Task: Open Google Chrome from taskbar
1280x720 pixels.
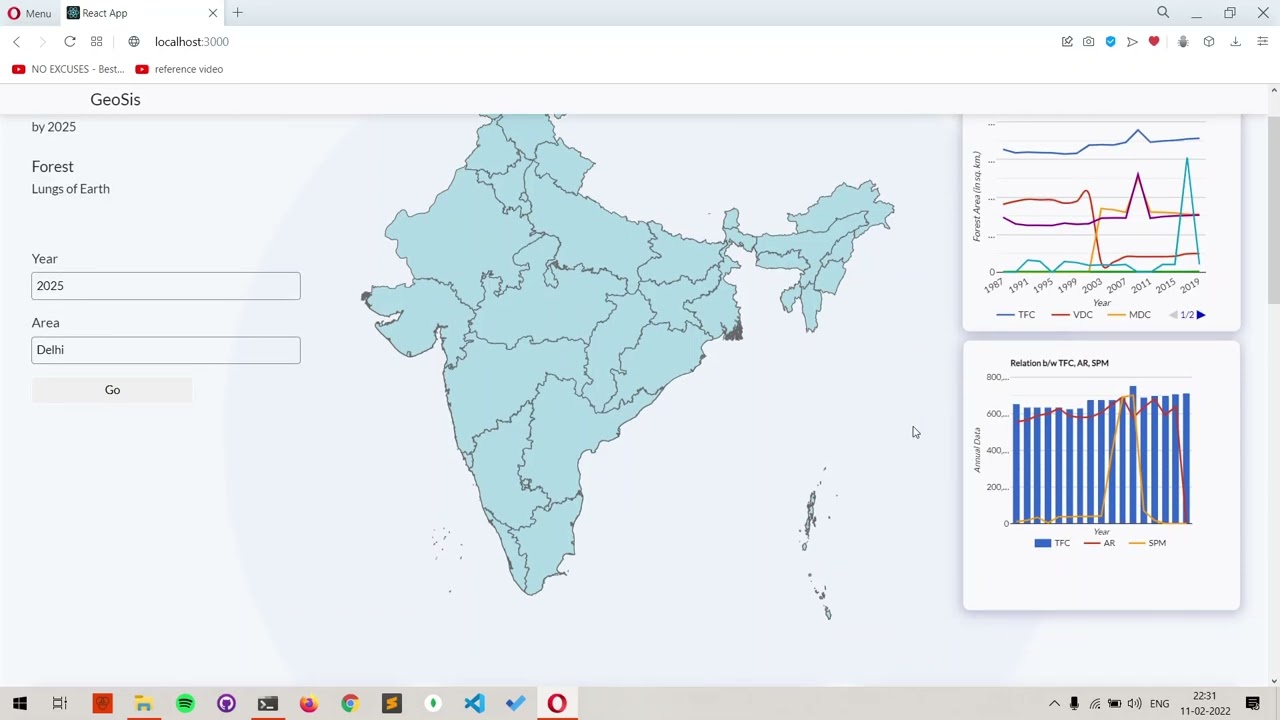Action: coord(349,704)
